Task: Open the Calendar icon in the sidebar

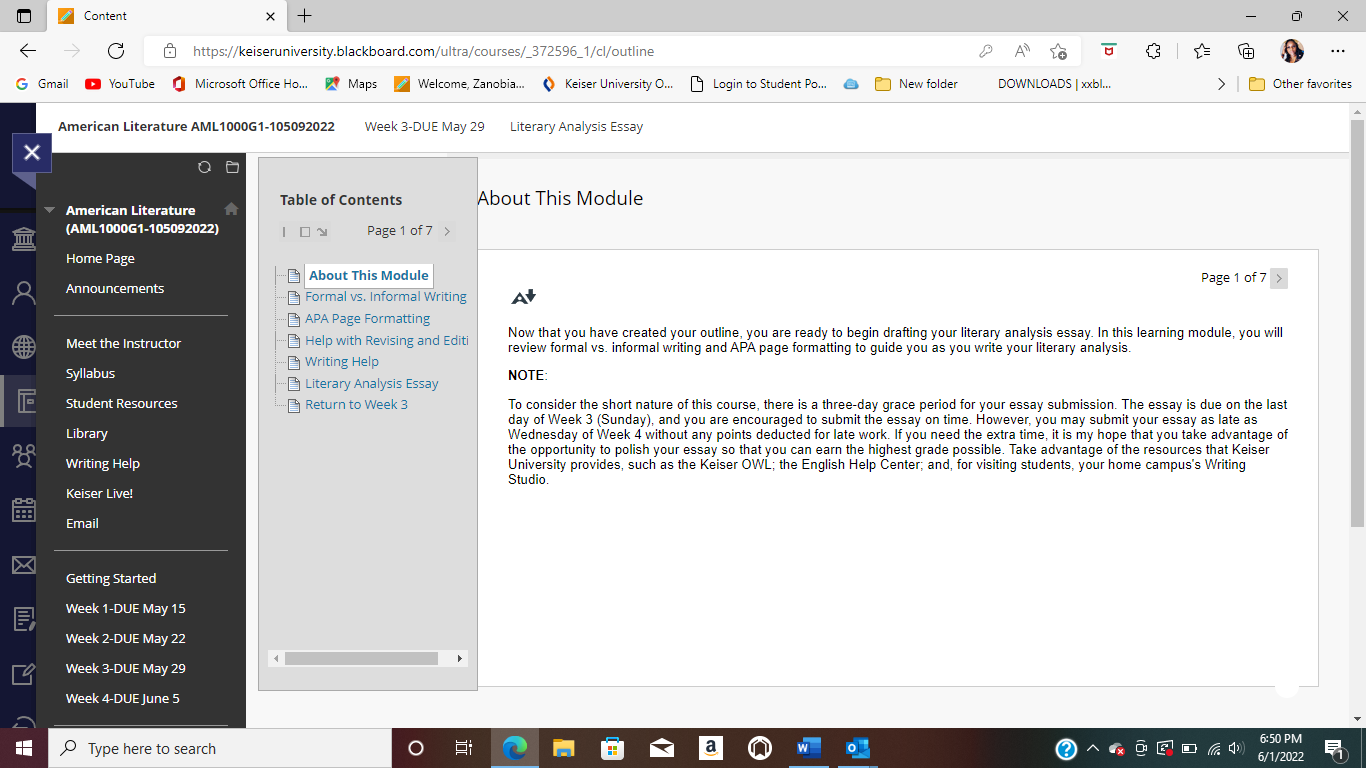Action: tap(22, 510)
